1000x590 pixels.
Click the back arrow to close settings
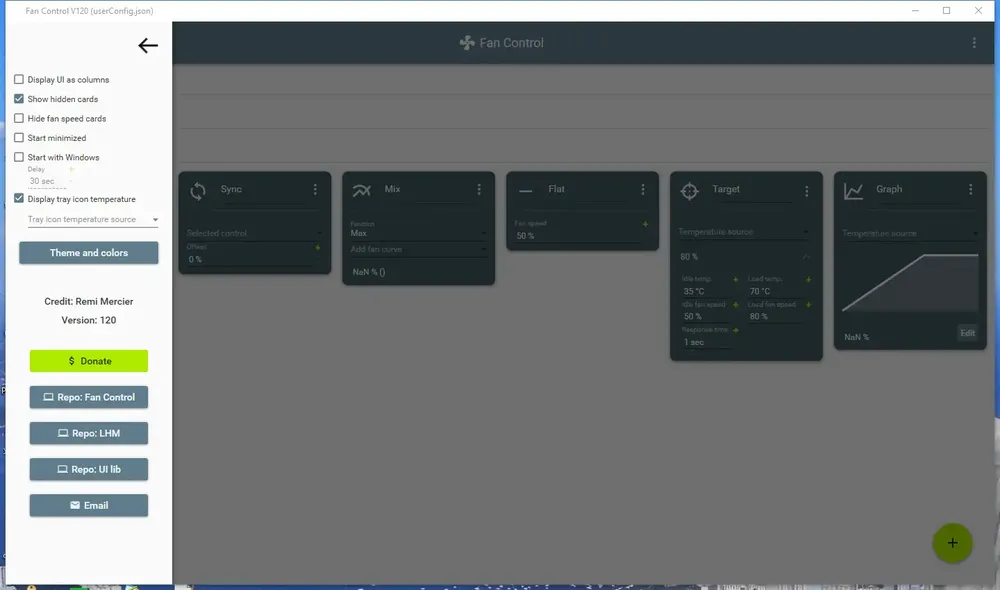(148, 45)
